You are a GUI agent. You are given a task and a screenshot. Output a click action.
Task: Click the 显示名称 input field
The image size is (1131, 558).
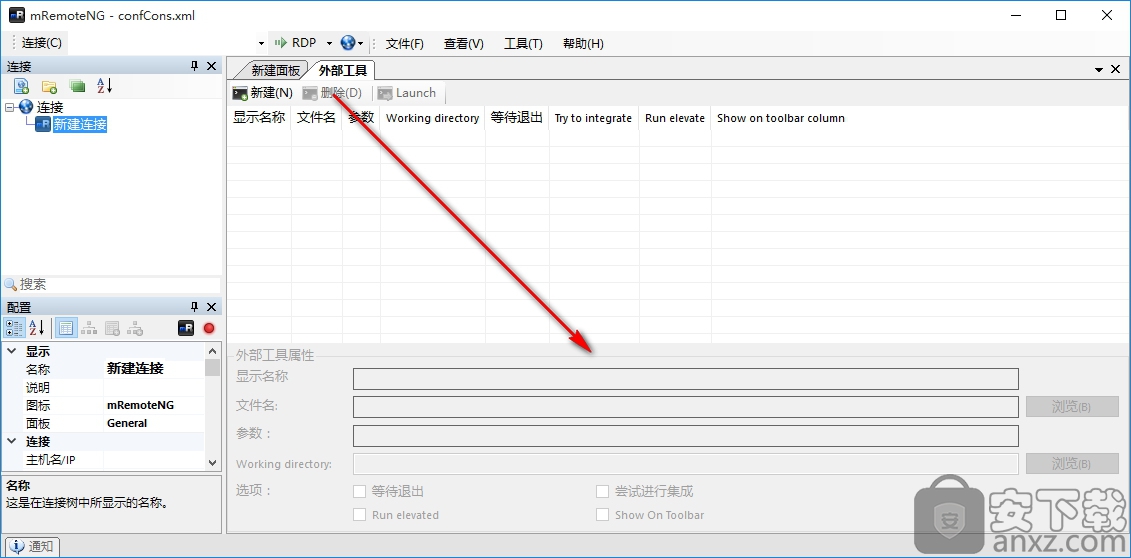[685, 378]
